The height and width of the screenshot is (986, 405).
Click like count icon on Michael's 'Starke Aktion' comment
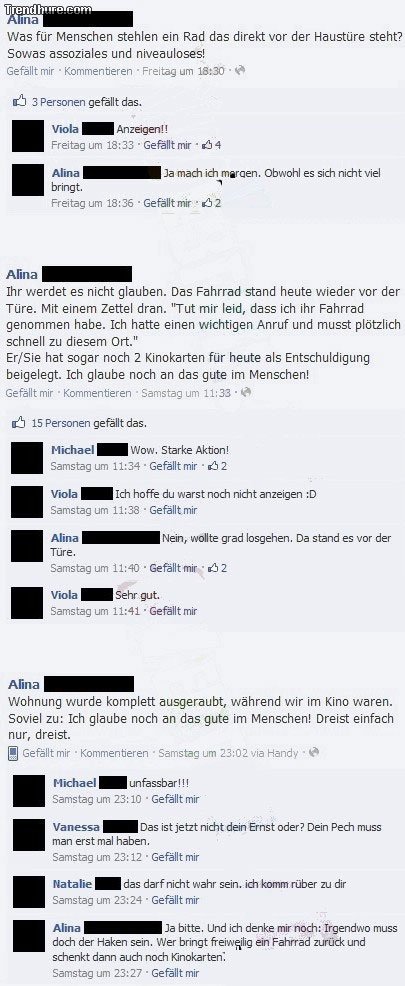click(x=213, y=467)
